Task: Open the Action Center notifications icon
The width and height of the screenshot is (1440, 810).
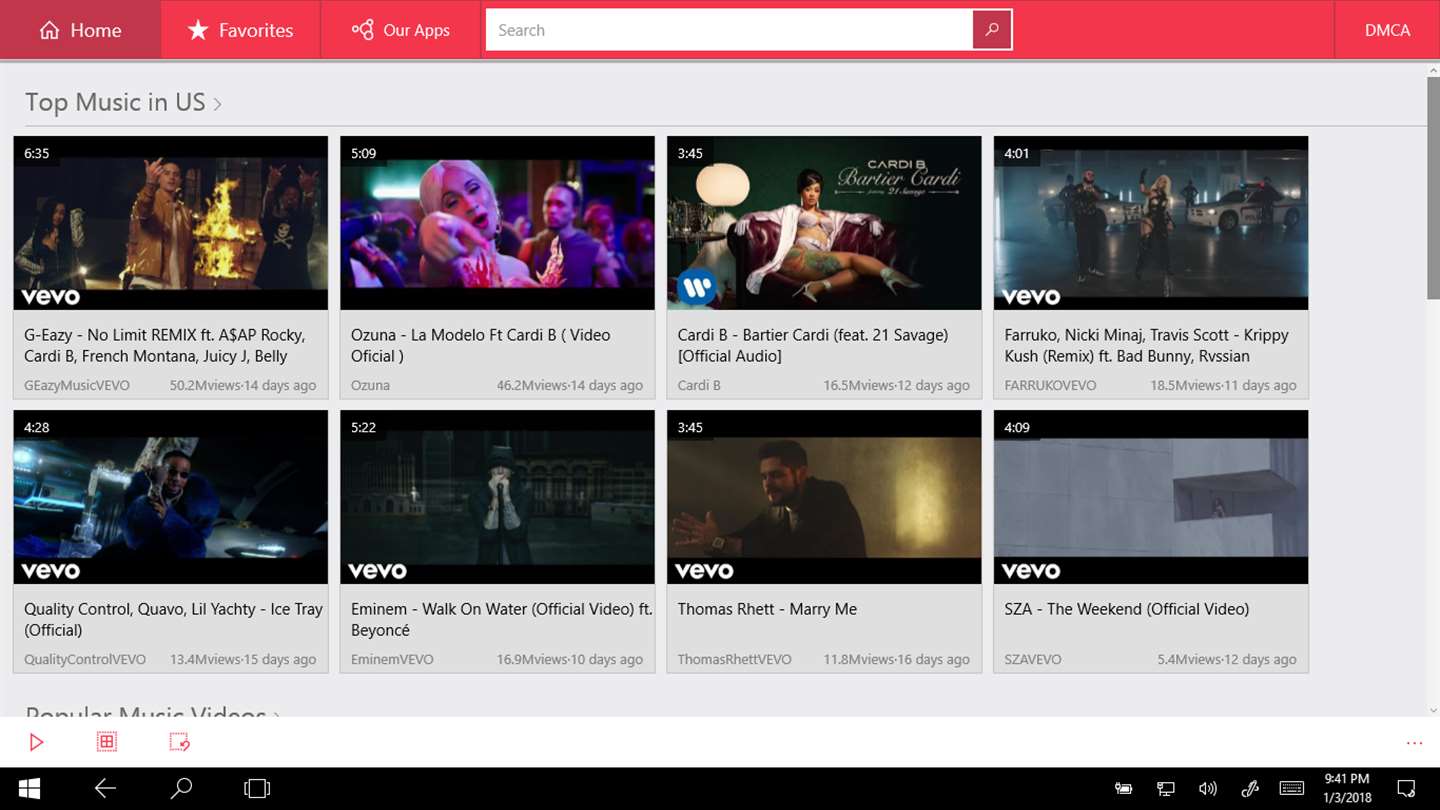Action: pyautogui.click(x=1406, y=789)
